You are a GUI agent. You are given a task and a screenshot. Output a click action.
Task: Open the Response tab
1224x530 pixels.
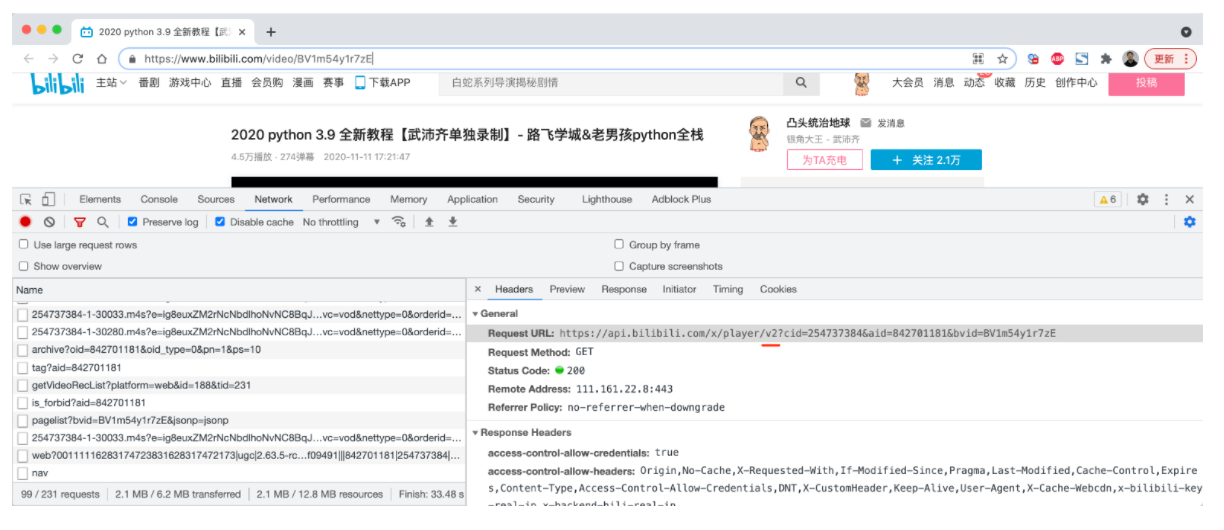[x=624, y=289]
